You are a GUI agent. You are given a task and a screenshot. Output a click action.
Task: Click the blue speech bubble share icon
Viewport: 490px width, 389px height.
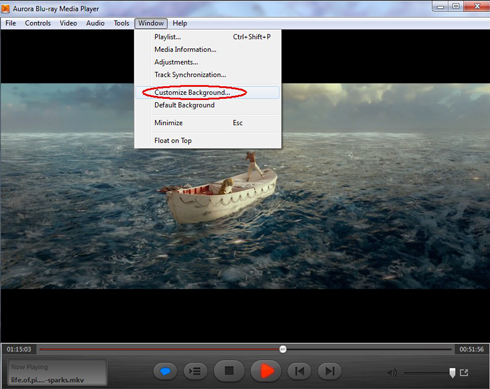coord(165,371)
